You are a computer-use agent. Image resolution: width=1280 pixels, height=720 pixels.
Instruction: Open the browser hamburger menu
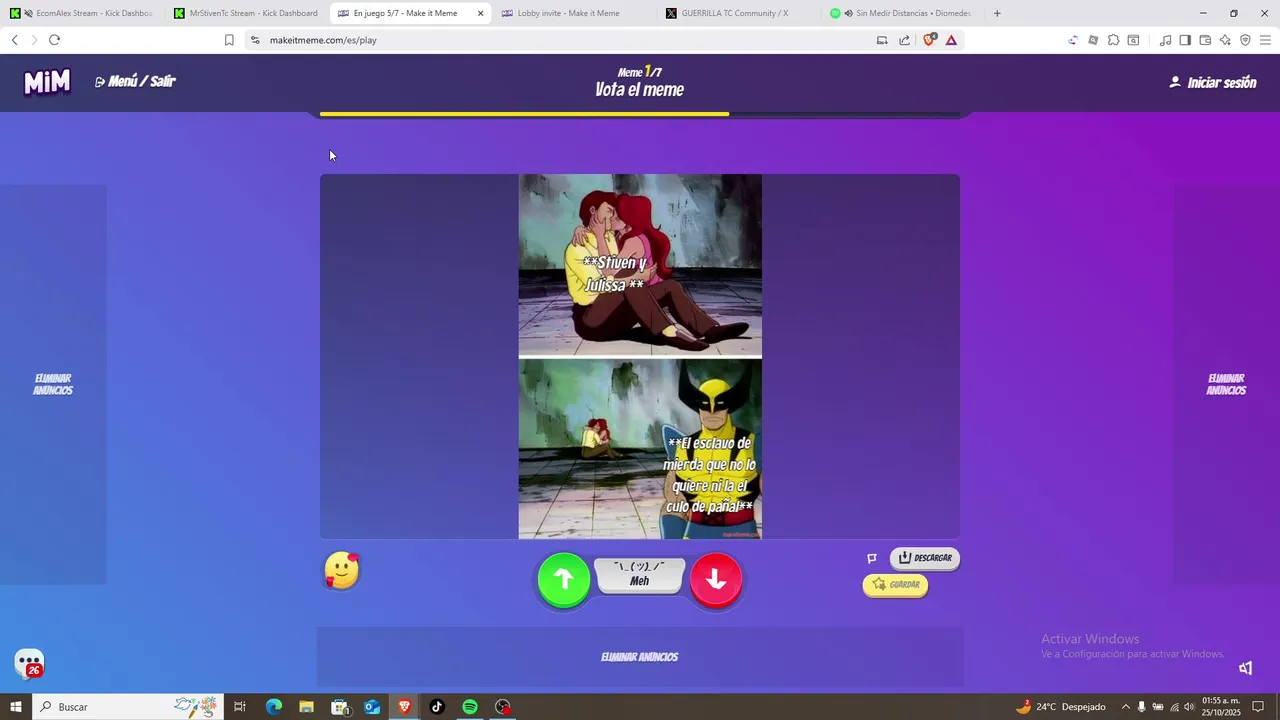(x=1266, y=40)
